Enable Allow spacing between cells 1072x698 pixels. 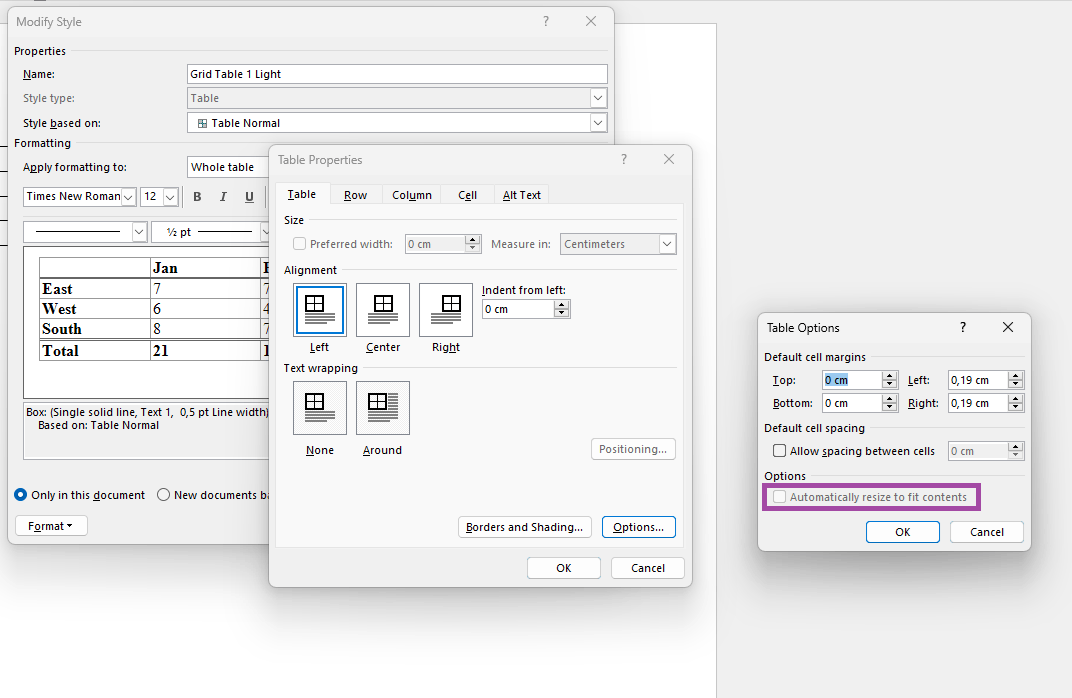click(779, 451)
